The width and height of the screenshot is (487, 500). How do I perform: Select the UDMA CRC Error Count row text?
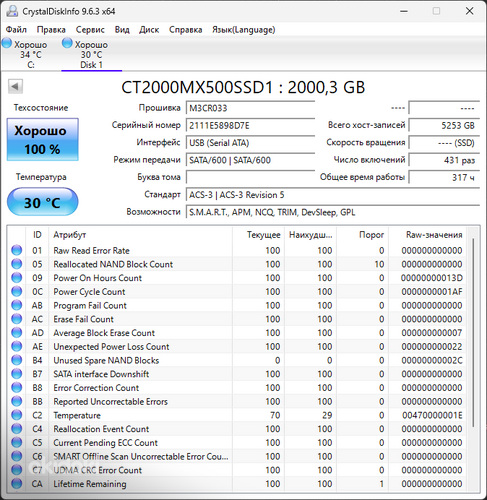[x=97, y=470]
